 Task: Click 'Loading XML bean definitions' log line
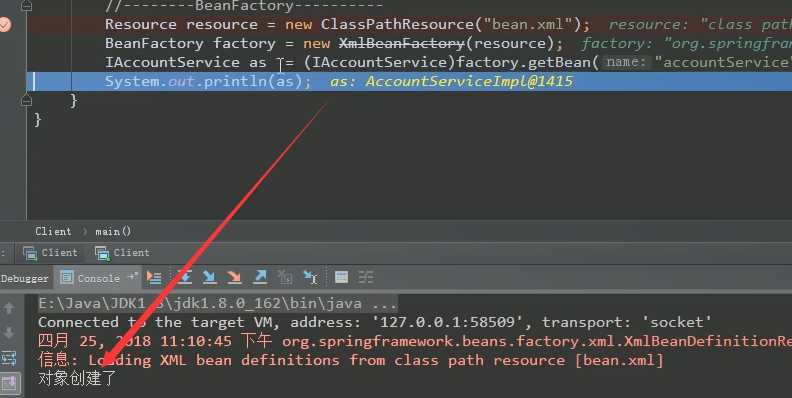[x=351, y=360]
